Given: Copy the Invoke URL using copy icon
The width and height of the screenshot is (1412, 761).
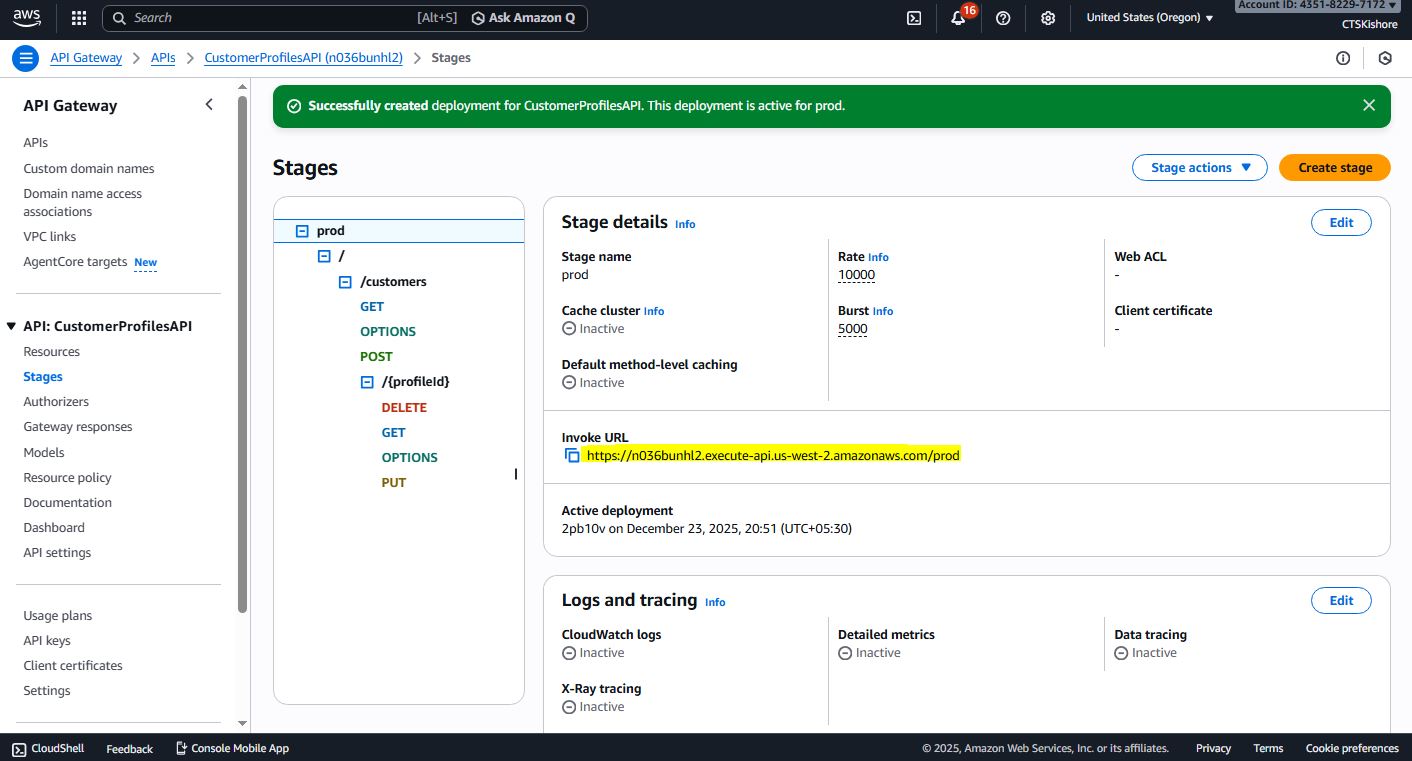Looking at the screenshot, I should (572, 455).
